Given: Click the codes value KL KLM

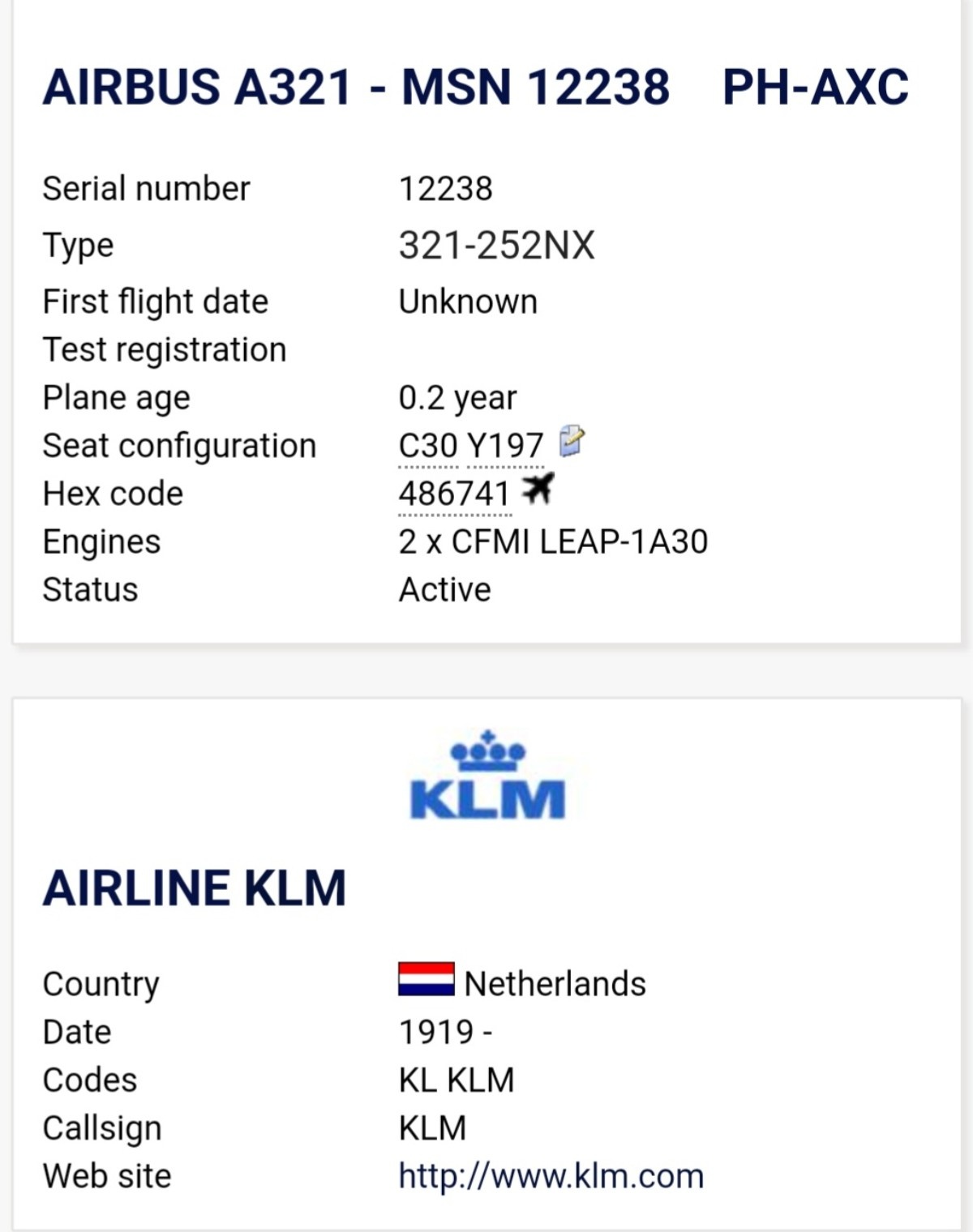Looking at the screenshot, I should click(x=456, y=1080).
